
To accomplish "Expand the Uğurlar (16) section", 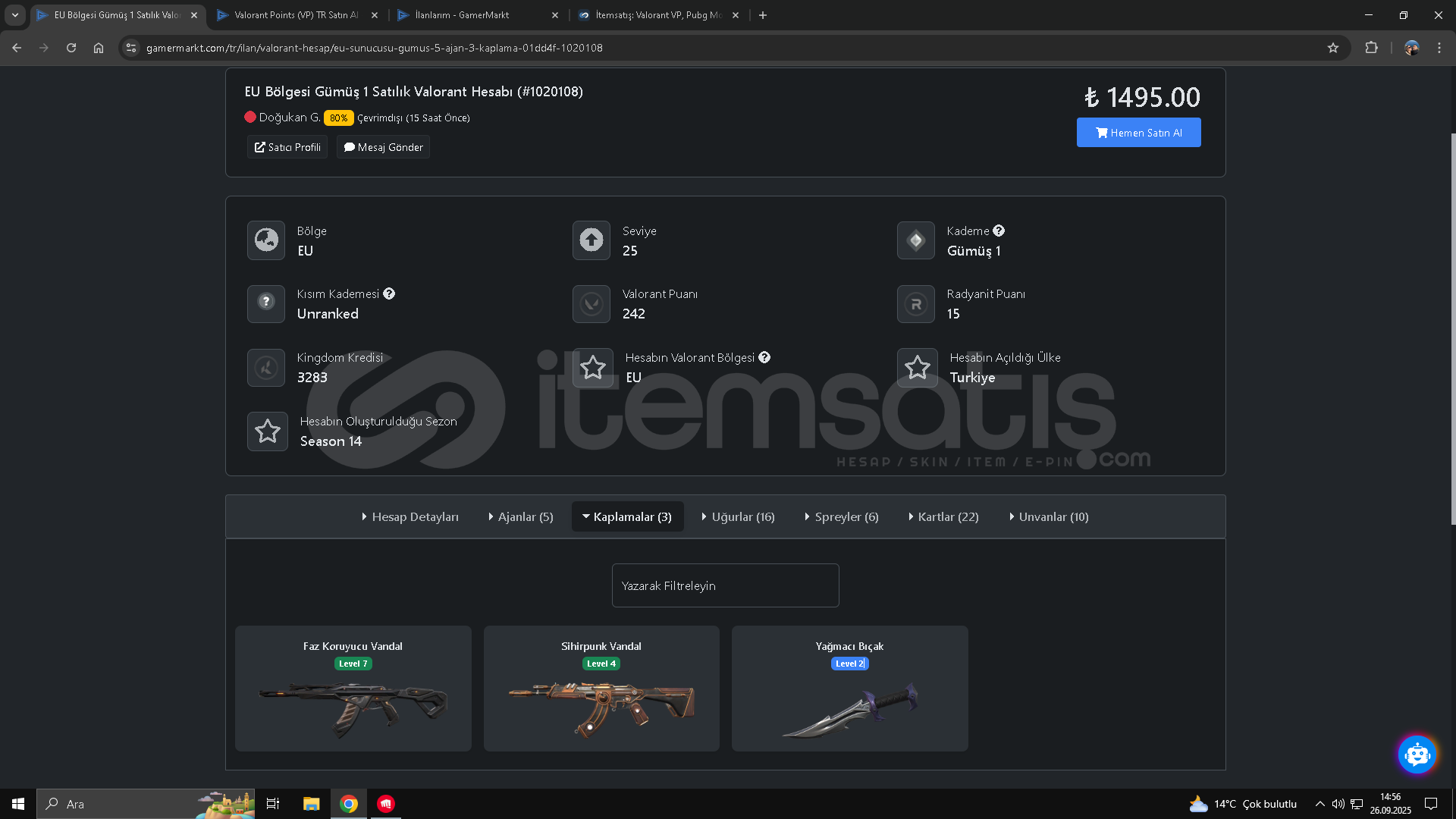I will 738,516.
